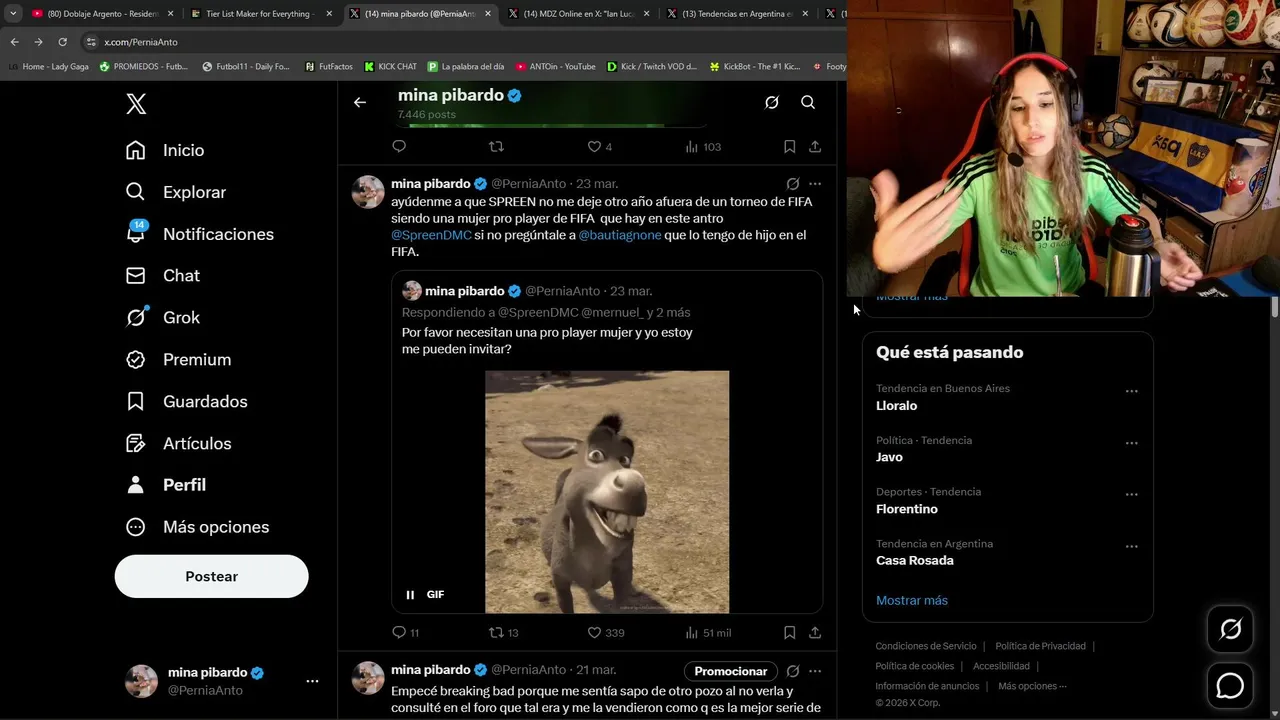Click the Guardados bookmark icon
The image size is (1280, 720).
(x=136, y=401)
